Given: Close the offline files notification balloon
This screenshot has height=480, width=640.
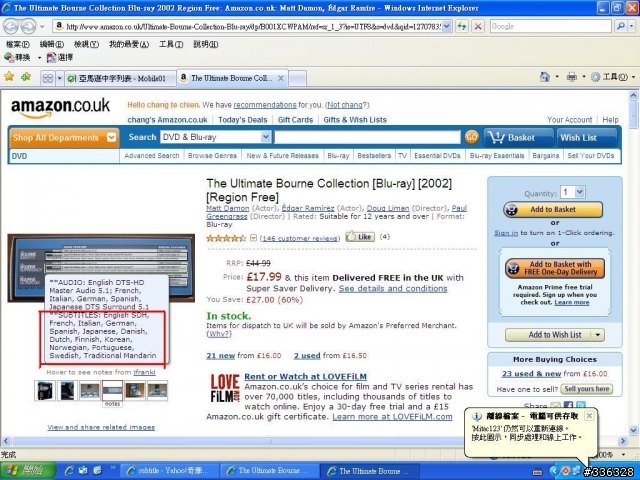Looking at the screenshot, I should pyautogui.click(x=589, y=416).
